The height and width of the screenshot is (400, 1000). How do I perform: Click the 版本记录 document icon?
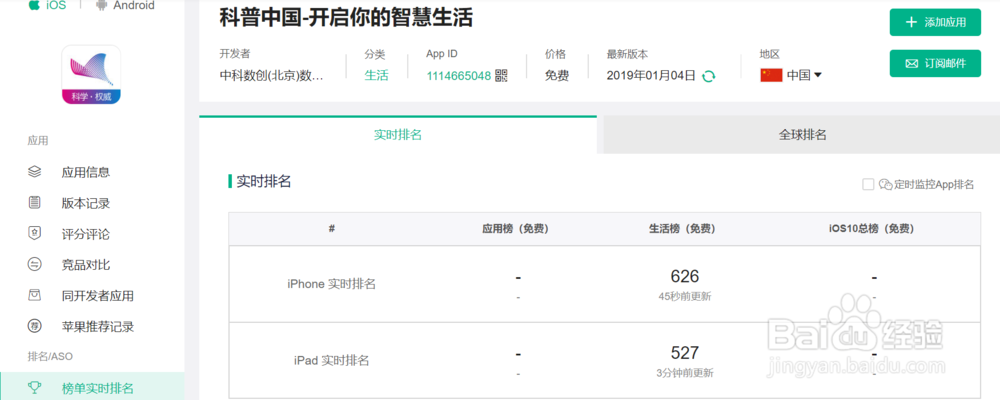click(34, 203)
